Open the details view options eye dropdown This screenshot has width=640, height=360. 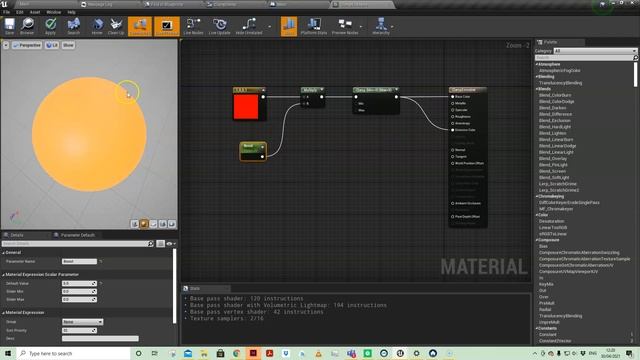(x=171, y=244)
